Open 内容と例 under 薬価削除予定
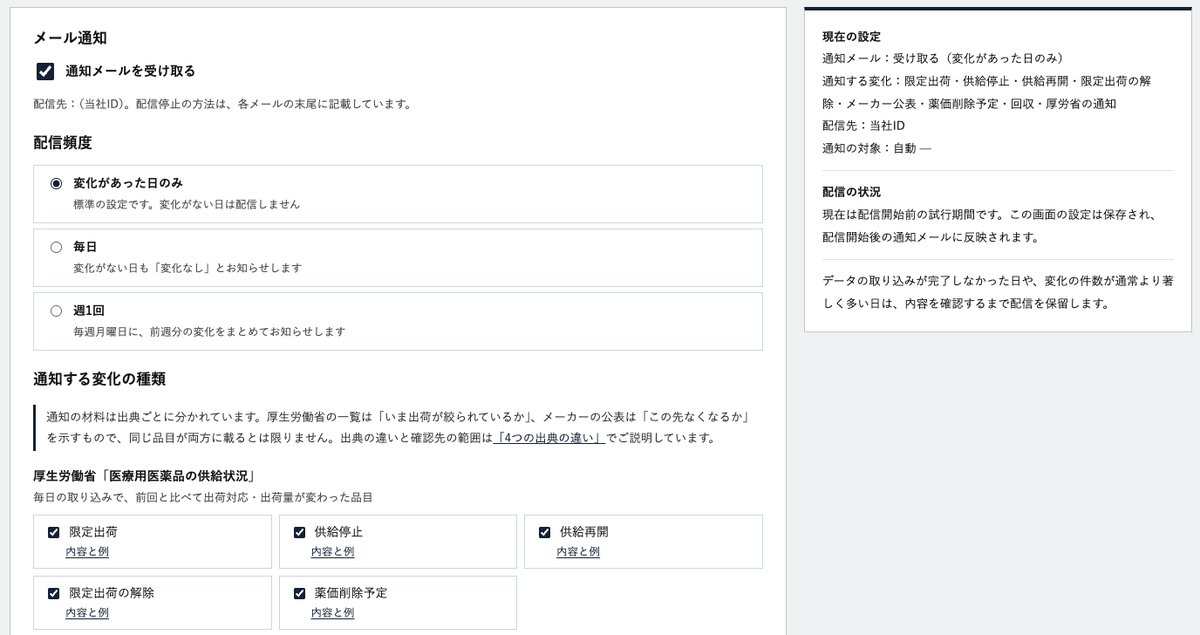The height and width of the screenshot is (635, 1200). pyautogui.click(x=332, y=613)
